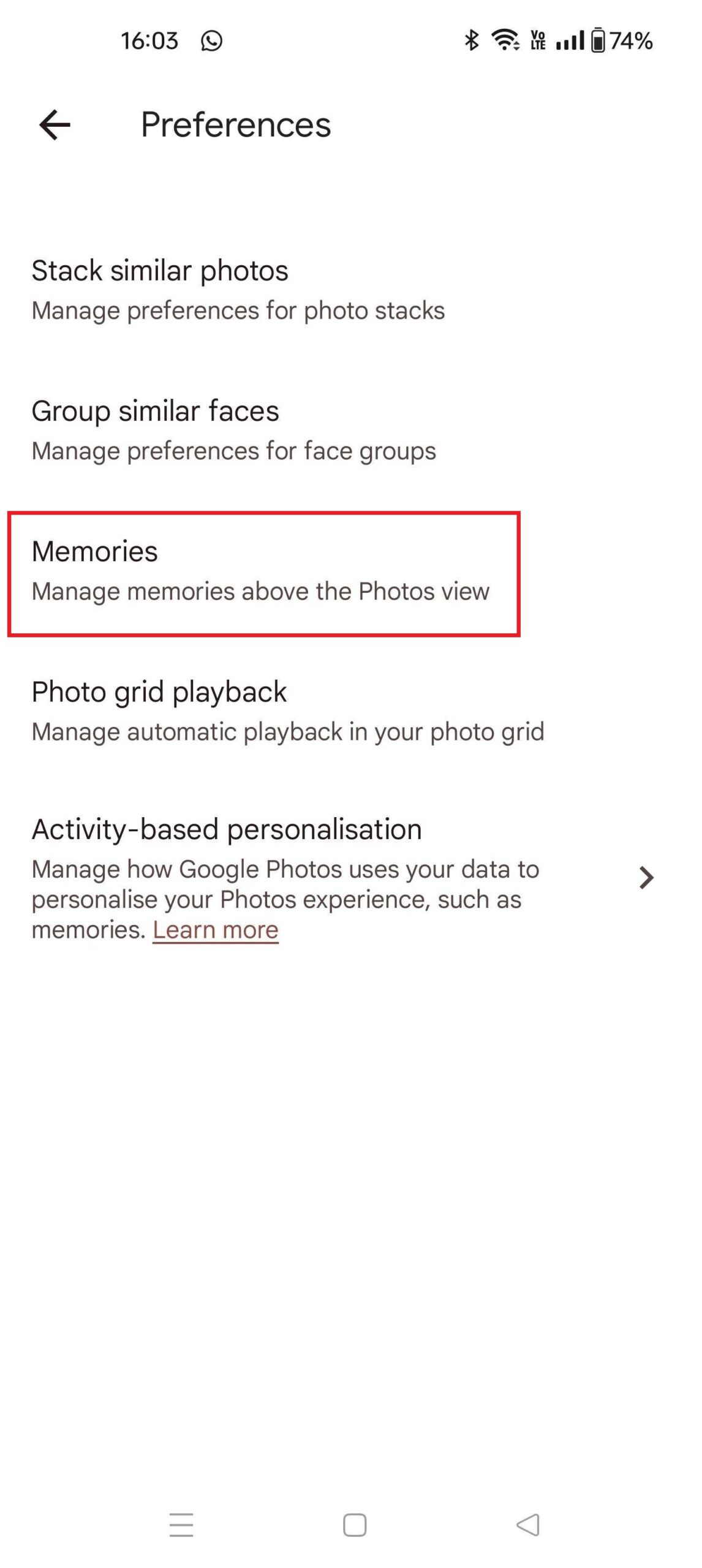Viewport: 702px width, 1568px height.
Task: Tap the 16:03 clock in status bar
Action: coord(149,41)
